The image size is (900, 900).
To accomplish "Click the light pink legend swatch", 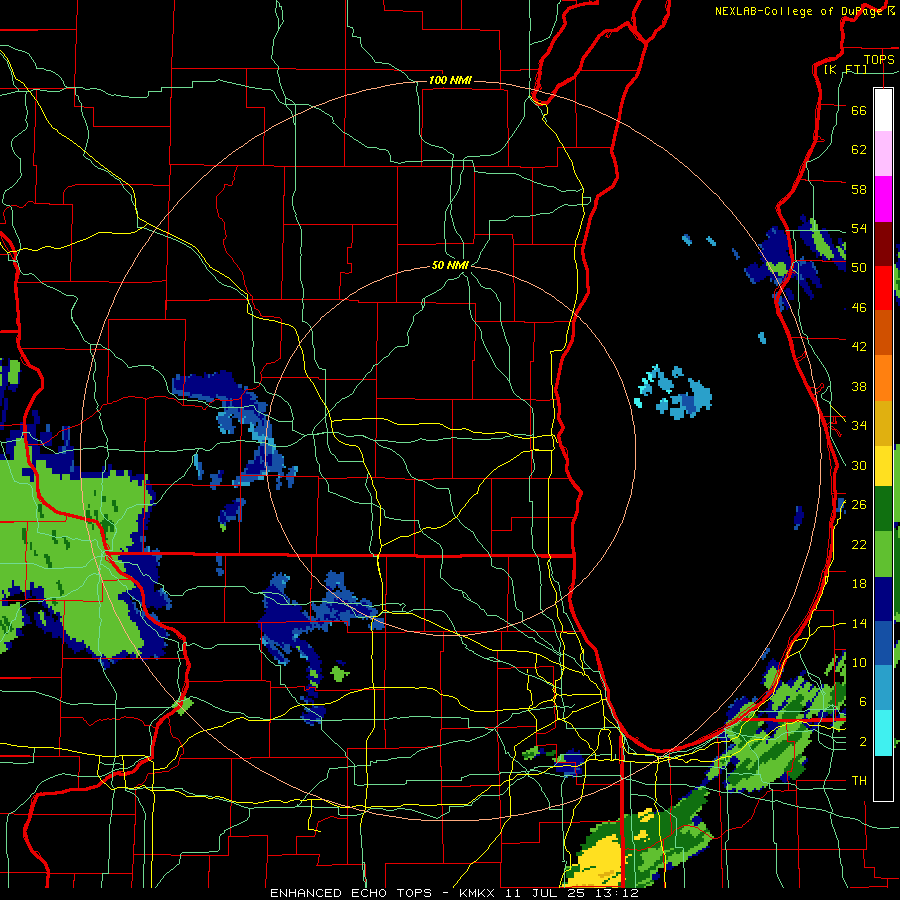I will tap(883, 153).
